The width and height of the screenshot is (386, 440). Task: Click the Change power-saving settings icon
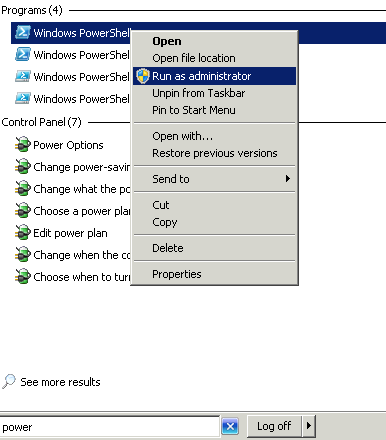(x=23, y=166)
